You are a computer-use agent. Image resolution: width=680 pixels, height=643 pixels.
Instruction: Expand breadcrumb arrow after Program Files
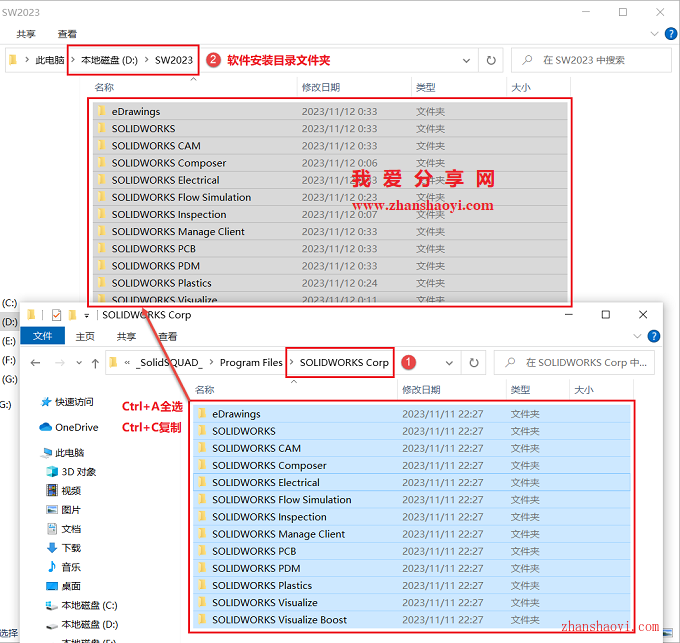291,362
